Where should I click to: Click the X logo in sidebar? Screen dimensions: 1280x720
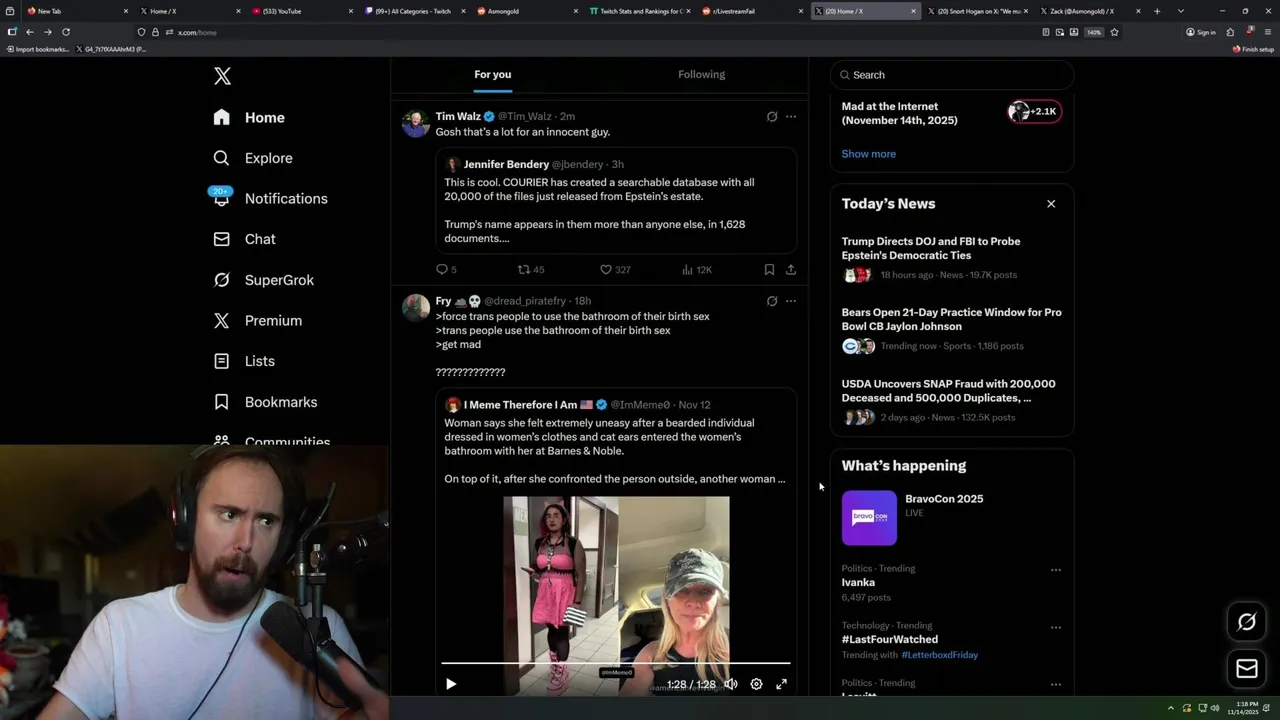(222, 76)
